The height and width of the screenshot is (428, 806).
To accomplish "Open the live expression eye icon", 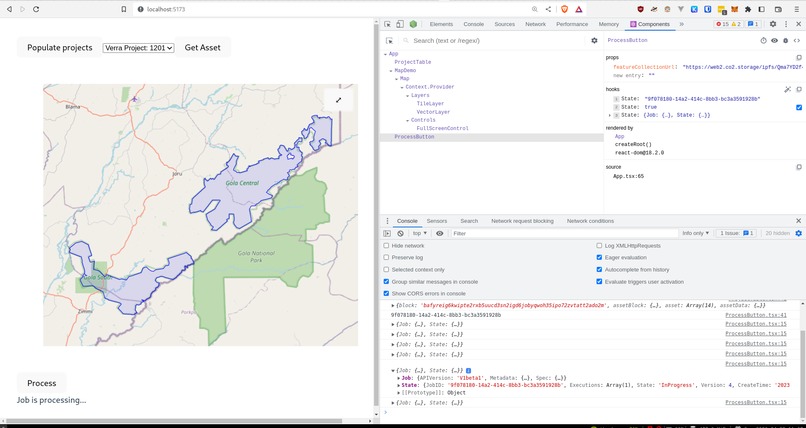I will (x=439, y=233).
